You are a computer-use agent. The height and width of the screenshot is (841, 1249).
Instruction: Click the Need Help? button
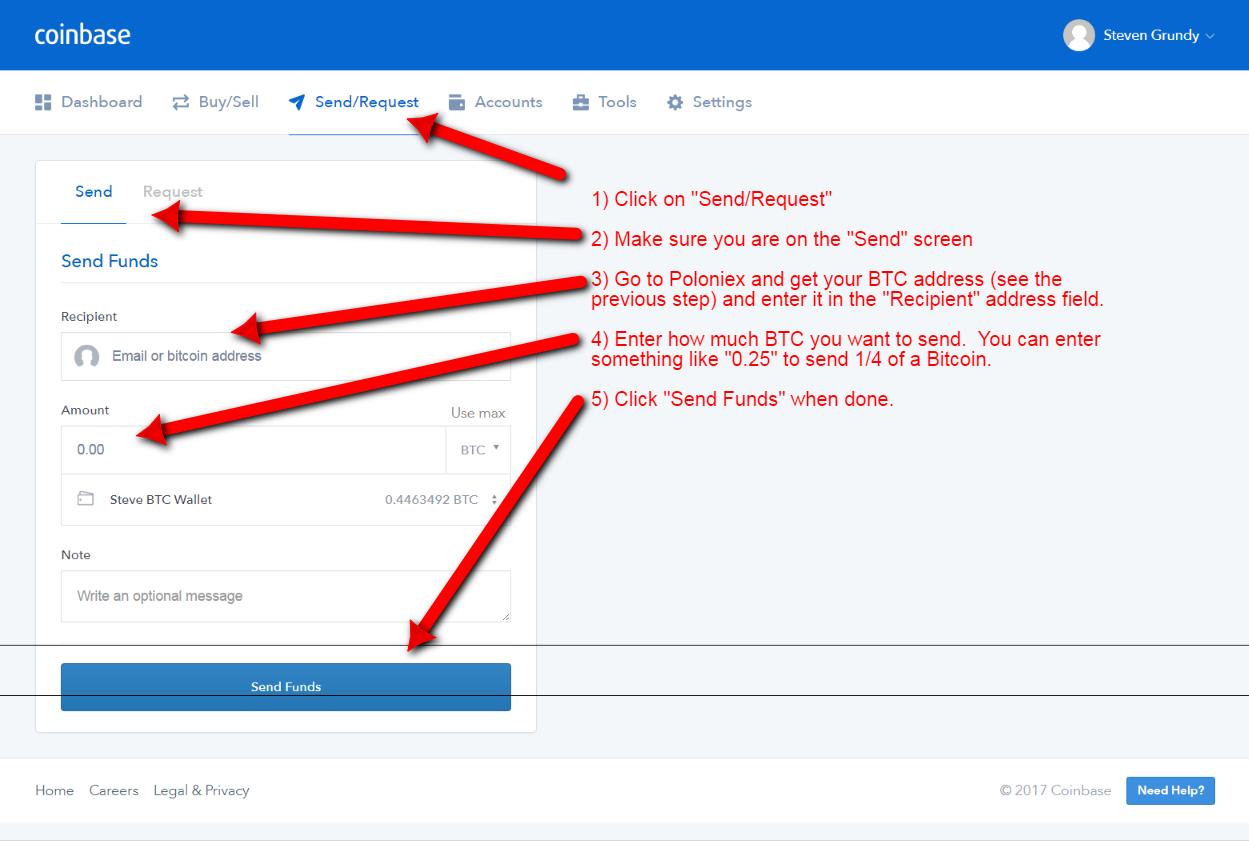[x=1171, y=790]
